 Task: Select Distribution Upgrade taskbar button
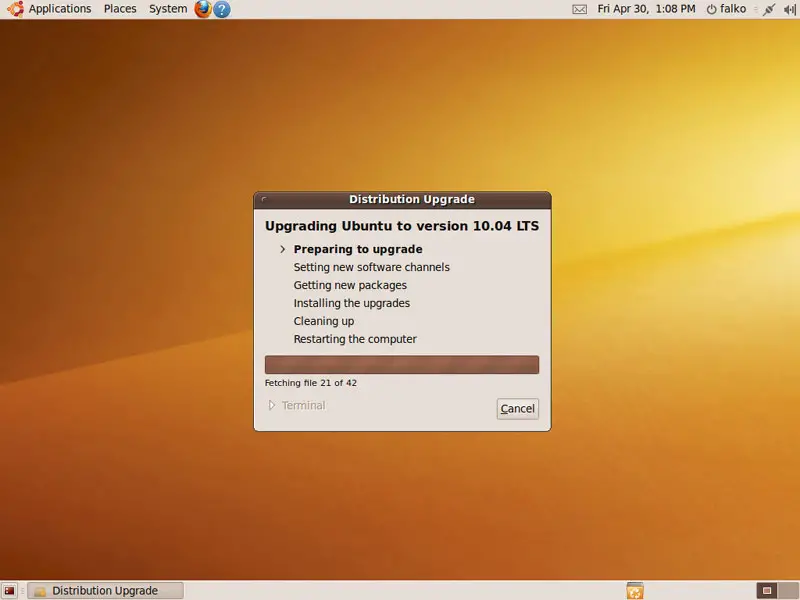tap(106, 591)
